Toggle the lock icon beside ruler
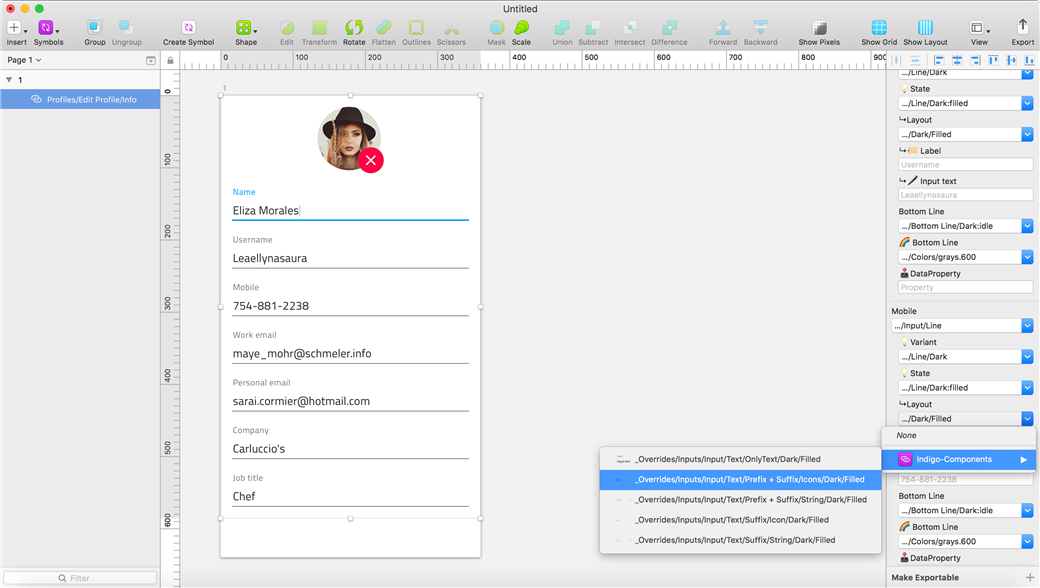 pos(170,61)
